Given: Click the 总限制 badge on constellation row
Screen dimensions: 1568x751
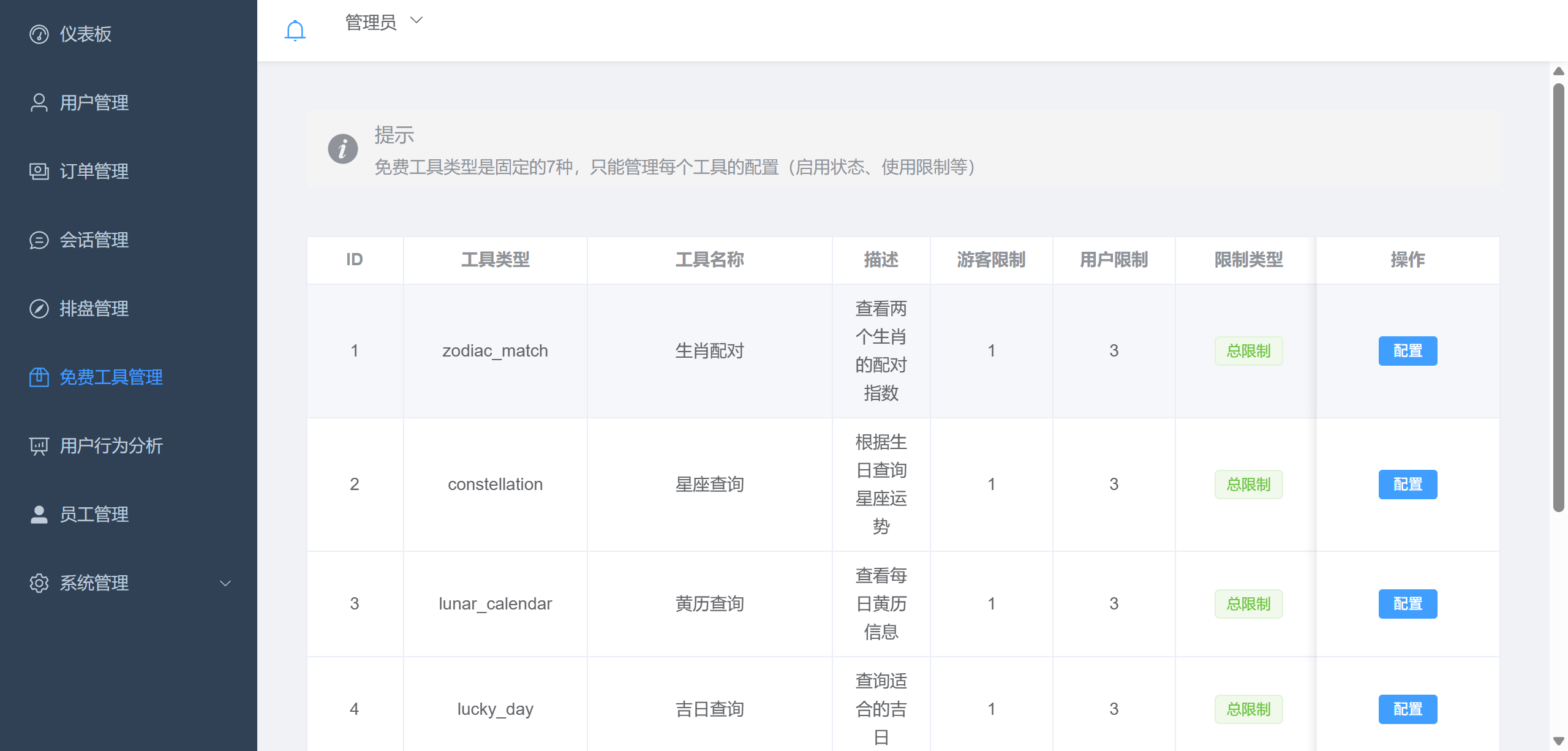Looking at the screenshot, I should point(1249,484).
